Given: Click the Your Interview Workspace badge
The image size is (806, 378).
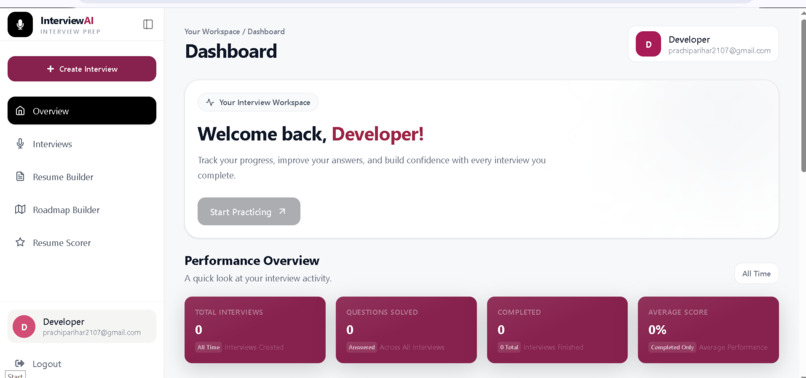Looking at the screenshot, I should click(258, 102).
